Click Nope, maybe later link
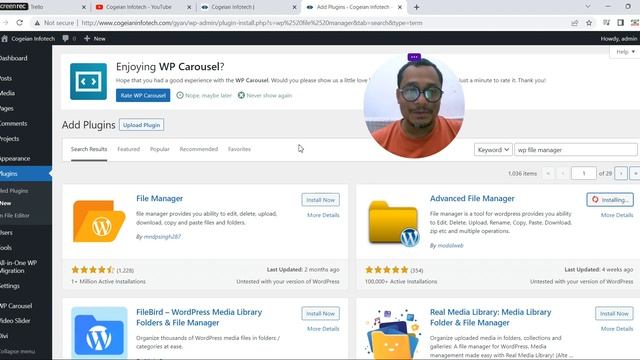The height and width of the screenshot is (360, 640). coord(204,95)
